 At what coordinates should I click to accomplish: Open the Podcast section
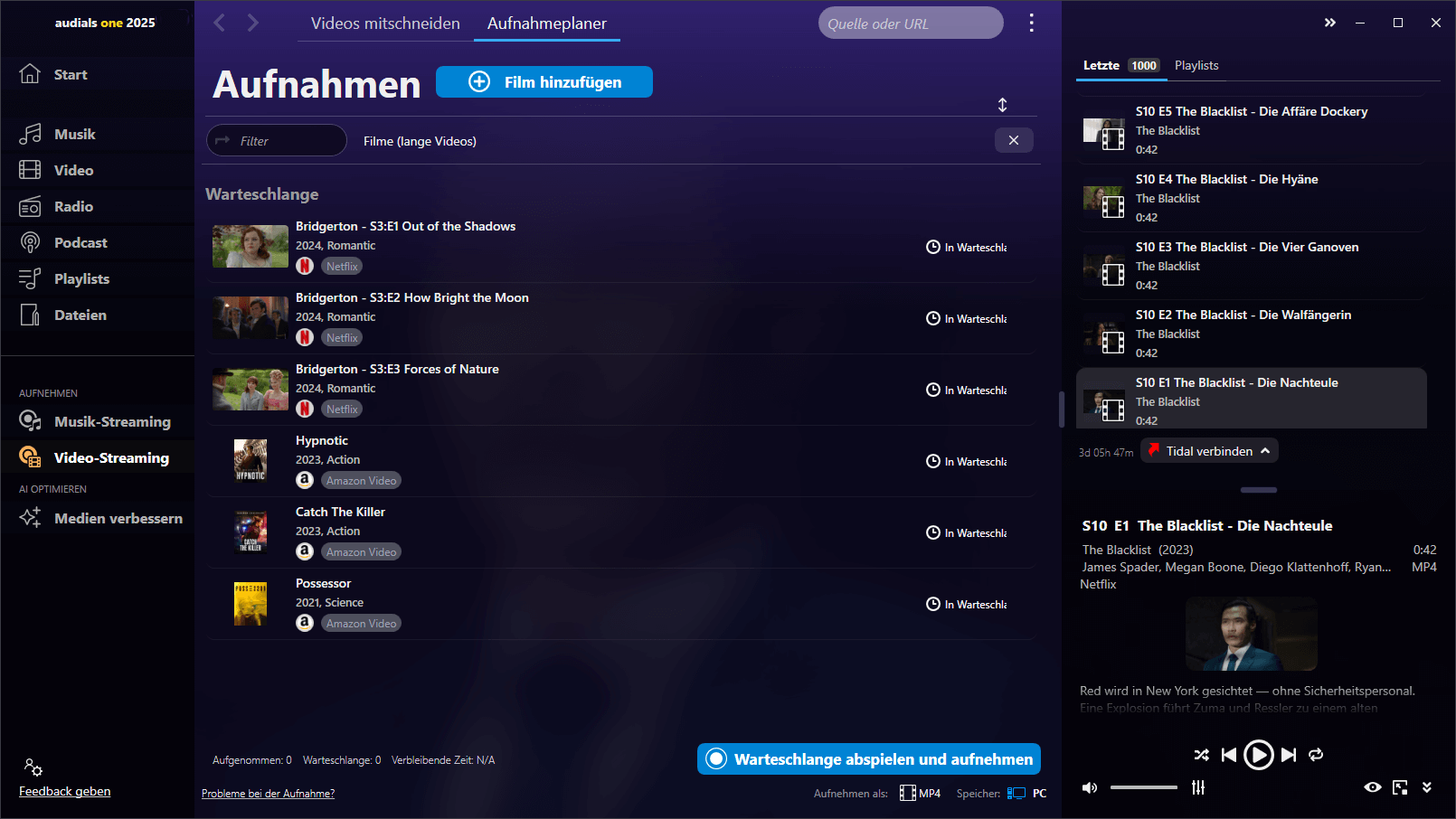[63, 242]
